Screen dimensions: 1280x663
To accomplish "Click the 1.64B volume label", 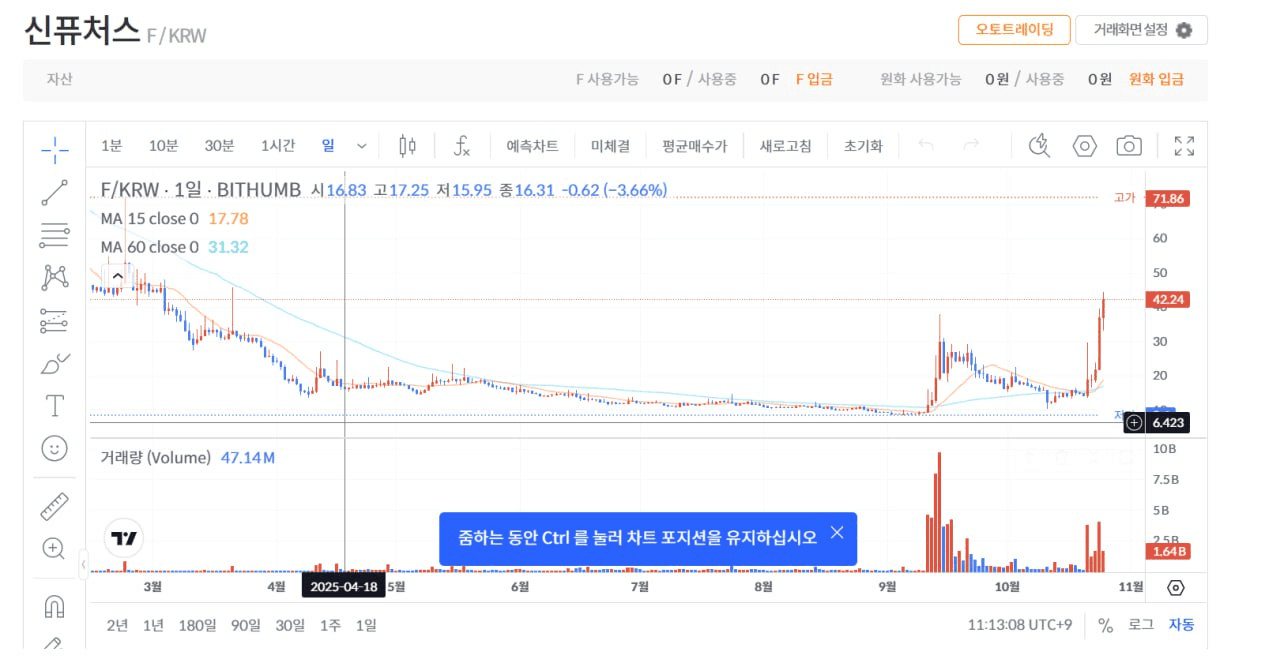I will 1168,552.
